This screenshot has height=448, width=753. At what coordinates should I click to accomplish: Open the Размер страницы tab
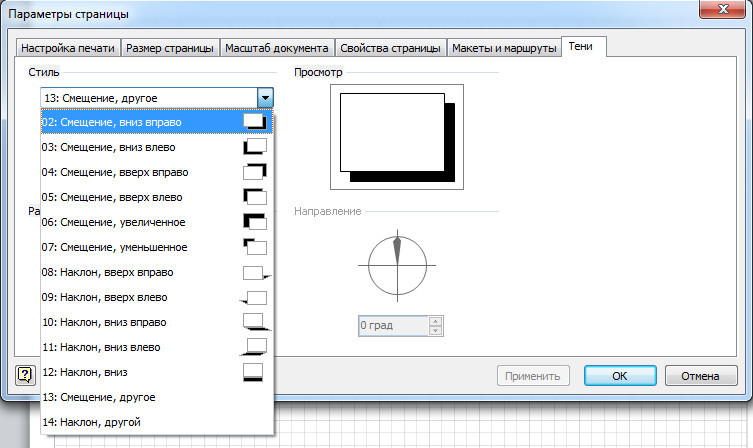click(x=169, y=48)
